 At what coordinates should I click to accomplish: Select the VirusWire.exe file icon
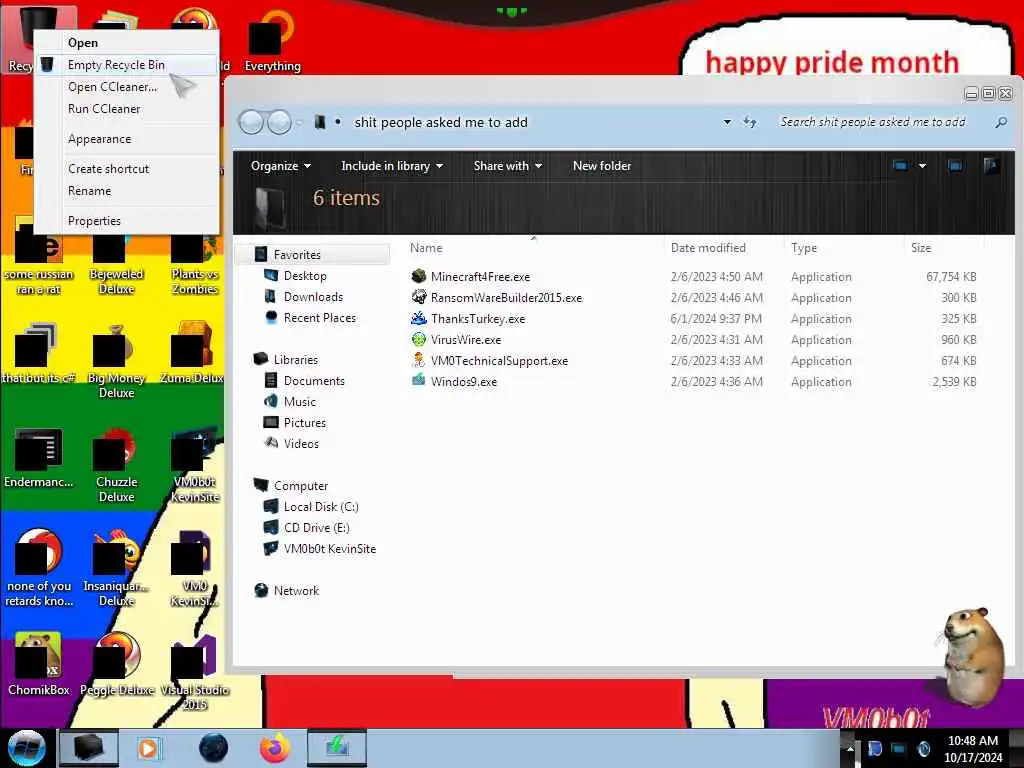coord(419,340)
